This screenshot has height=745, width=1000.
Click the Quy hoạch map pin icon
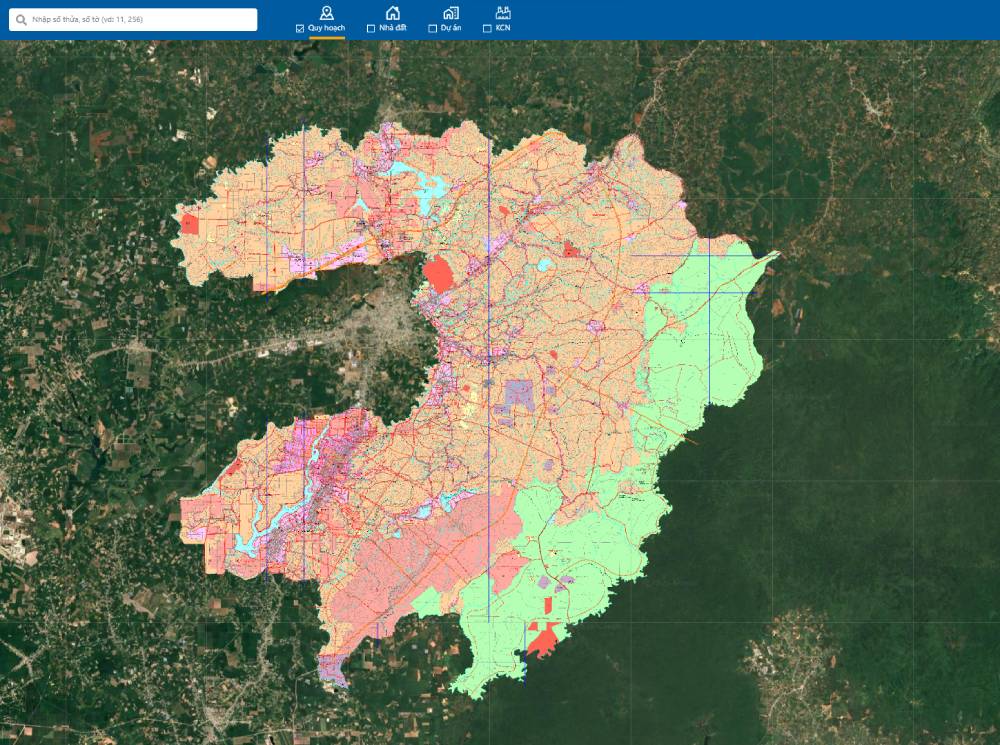click(325, 12)
